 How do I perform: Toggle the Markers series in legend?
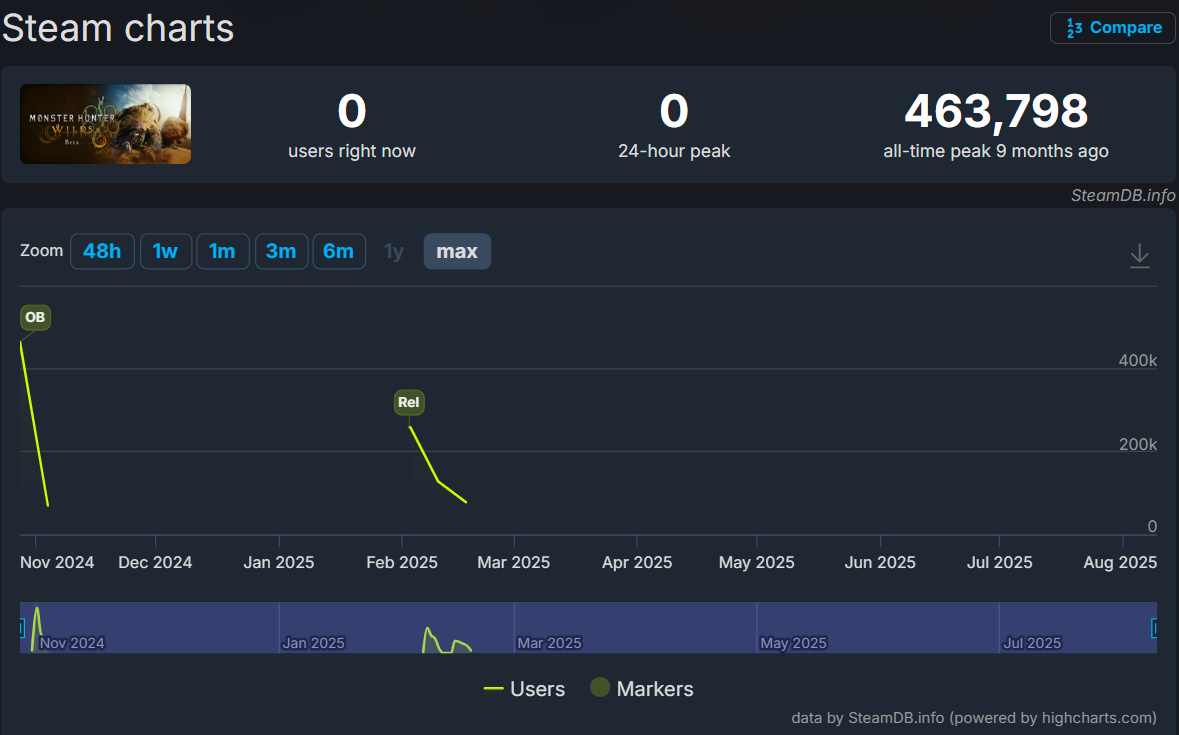pyautogui.click(x=641, y=688)
